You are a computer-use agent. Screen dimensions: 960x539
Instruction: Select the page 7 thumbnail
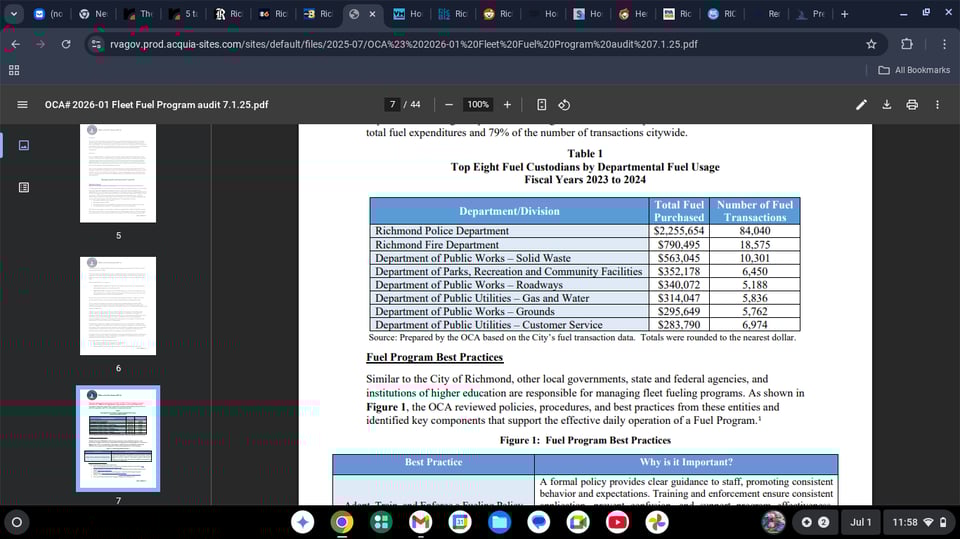tap(118, 439)
